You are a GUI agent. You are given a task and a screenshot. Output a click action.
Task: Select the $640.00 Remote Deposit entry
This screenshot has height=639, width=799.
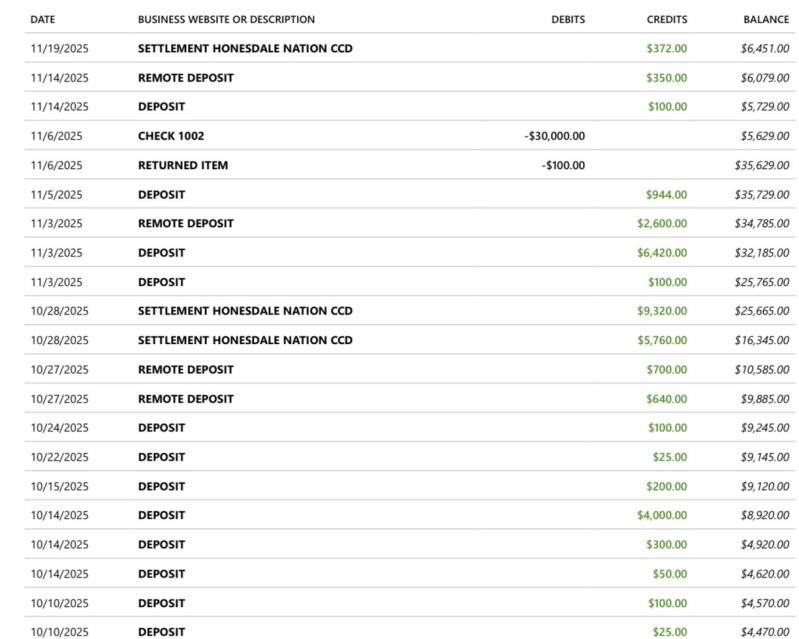point(186,399)
